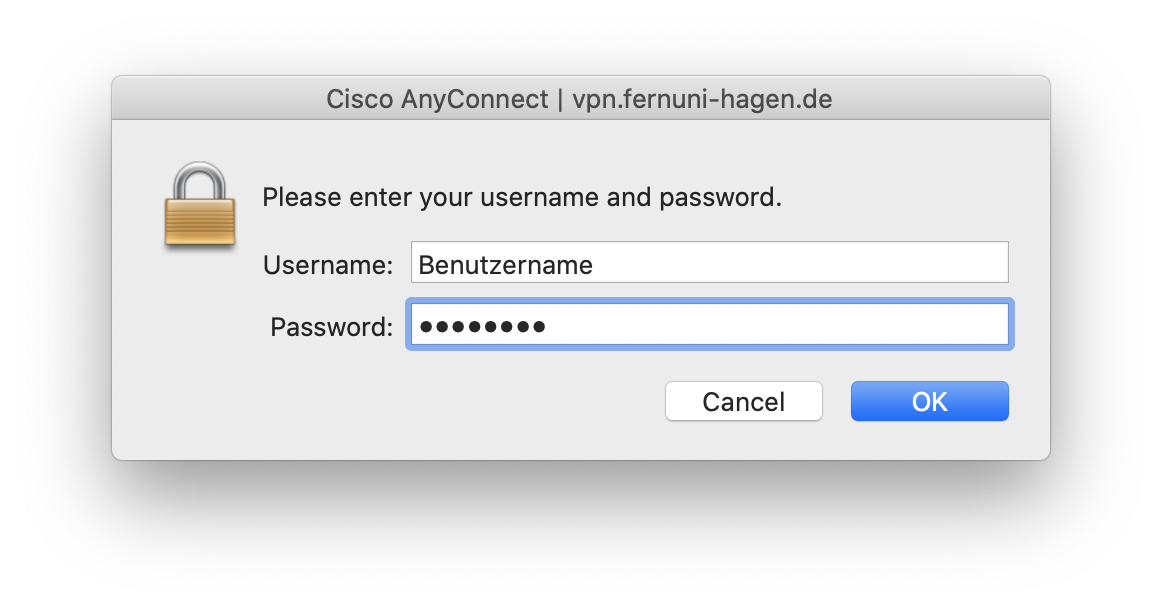The width and height of the screenshot is (1162, 608).
Task: Click empty space in the password field
Action: coord(780,325)
